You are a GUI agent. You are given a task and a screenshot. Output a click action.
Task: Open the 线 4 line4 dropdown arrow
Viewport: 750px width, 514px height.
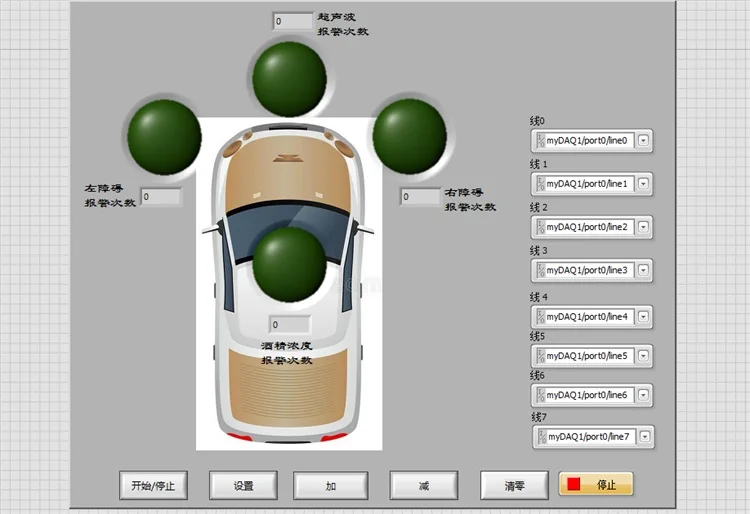[x=643, y=317]
